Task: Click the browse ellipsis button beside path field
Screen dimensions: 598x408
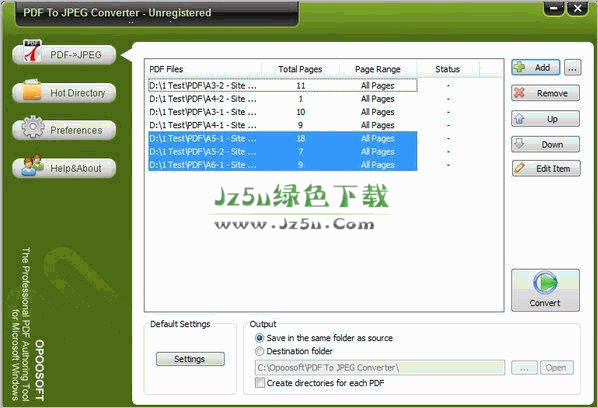Action: [524, 368]
